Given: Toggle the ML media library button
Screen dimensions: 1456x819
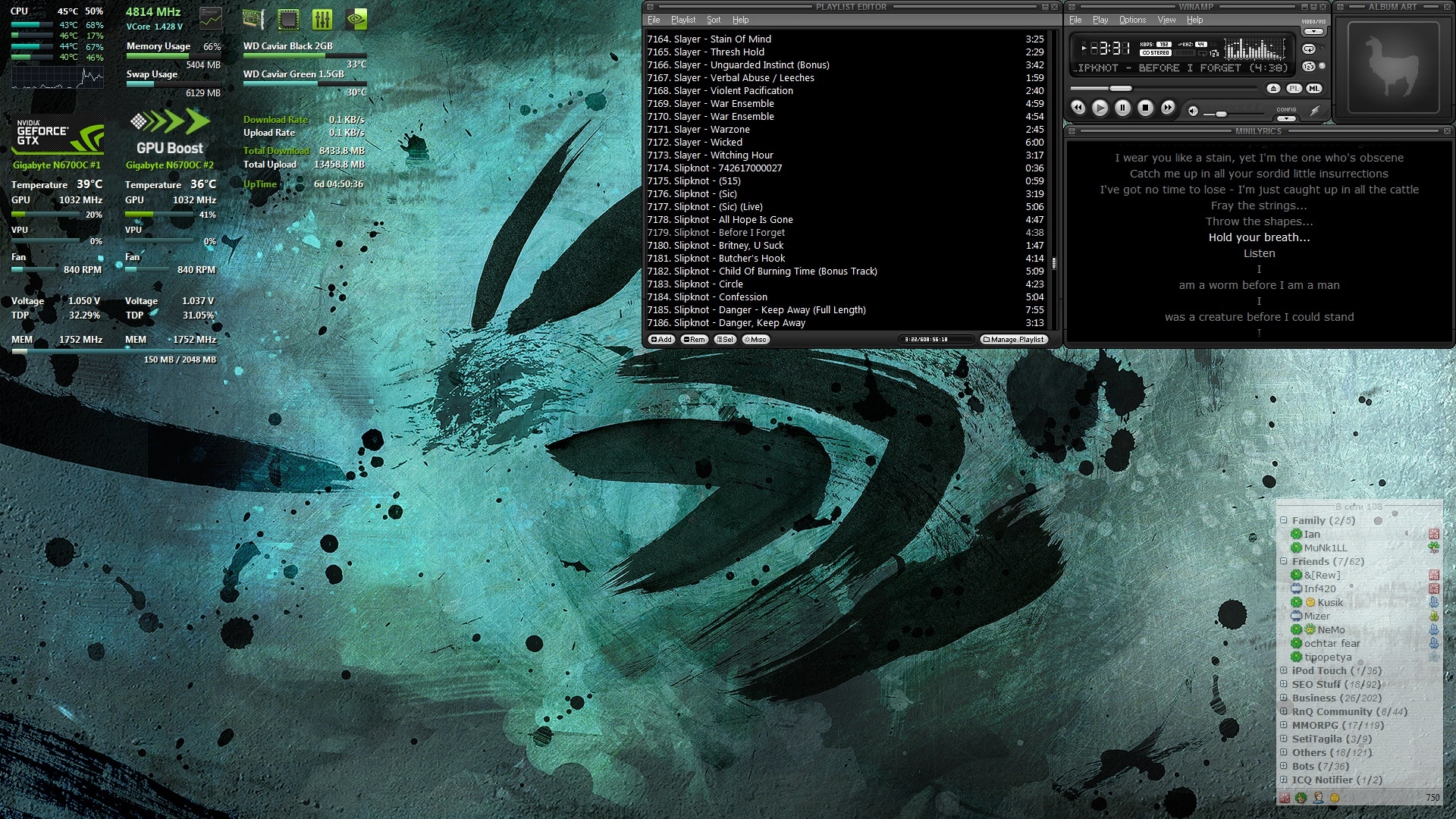Looking at the screenshot, I should click(x=1313, y=89).
